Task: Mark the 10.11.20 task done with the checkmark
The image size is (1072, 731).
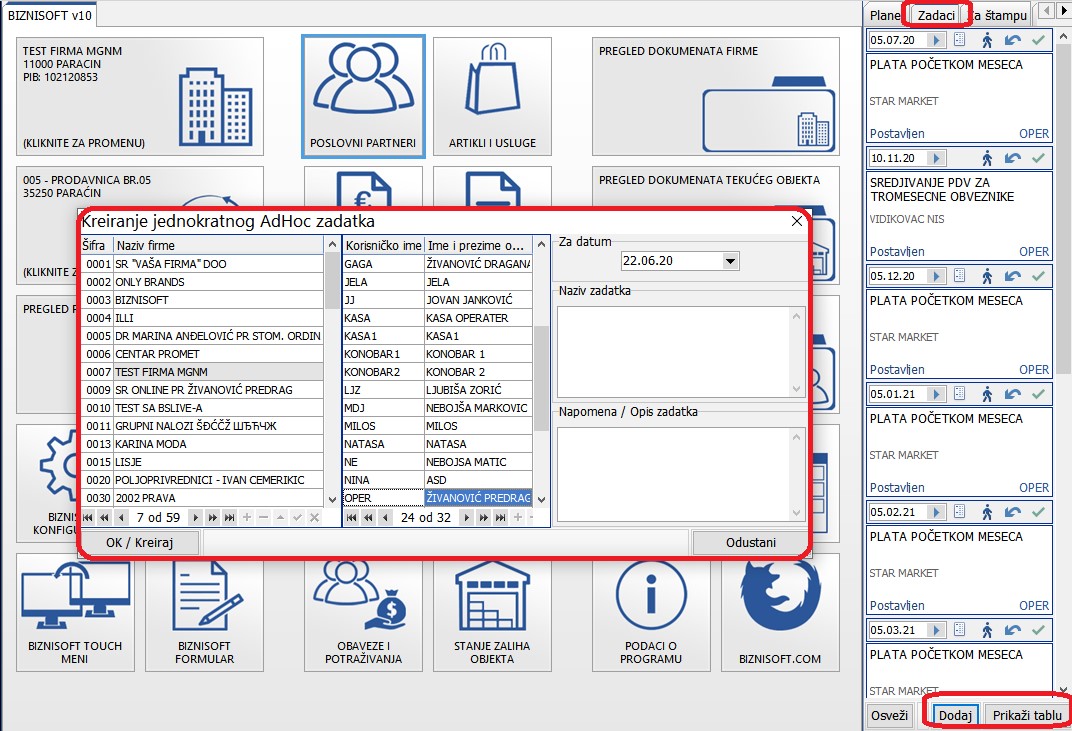Action: 1038,159
